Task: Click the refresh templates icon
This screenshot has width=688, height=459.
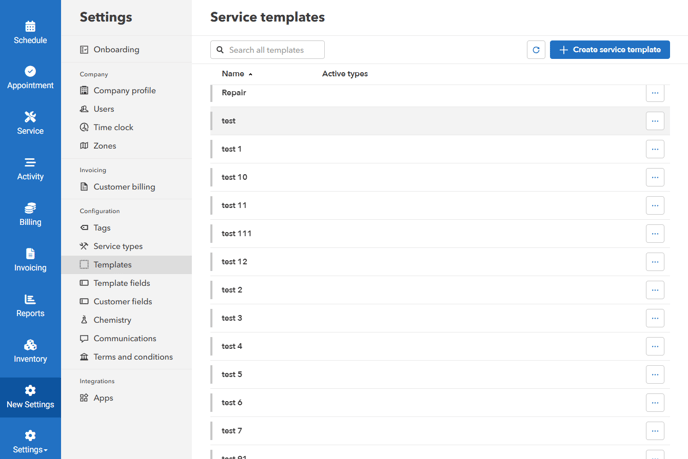Action: 536,50
